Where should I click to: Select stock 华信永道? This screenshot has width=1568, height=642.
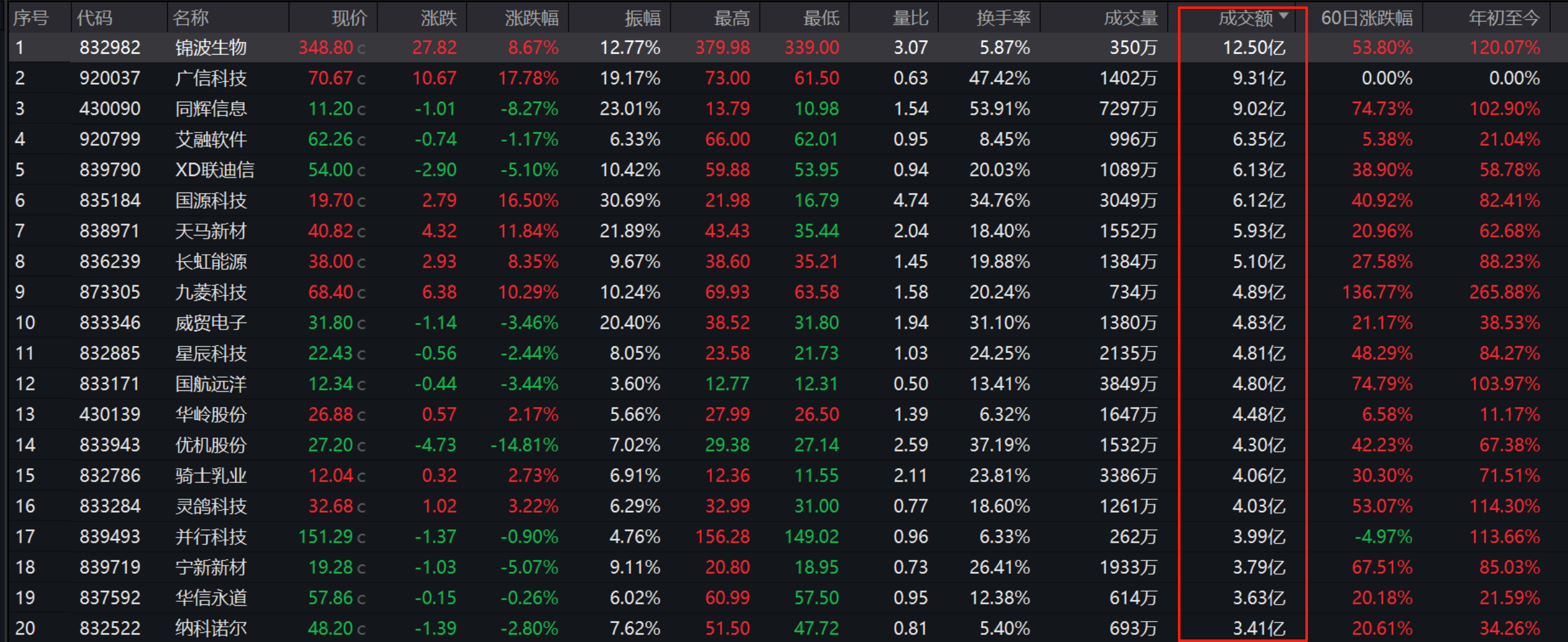[x=211, y=598]
